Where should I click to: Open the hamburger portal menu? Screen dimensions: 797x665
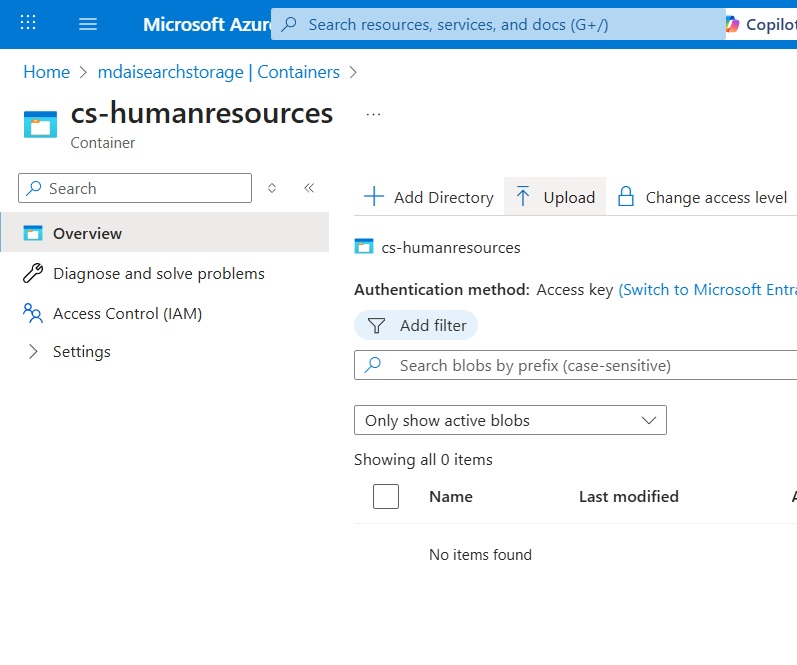click(x=88, y=24)
